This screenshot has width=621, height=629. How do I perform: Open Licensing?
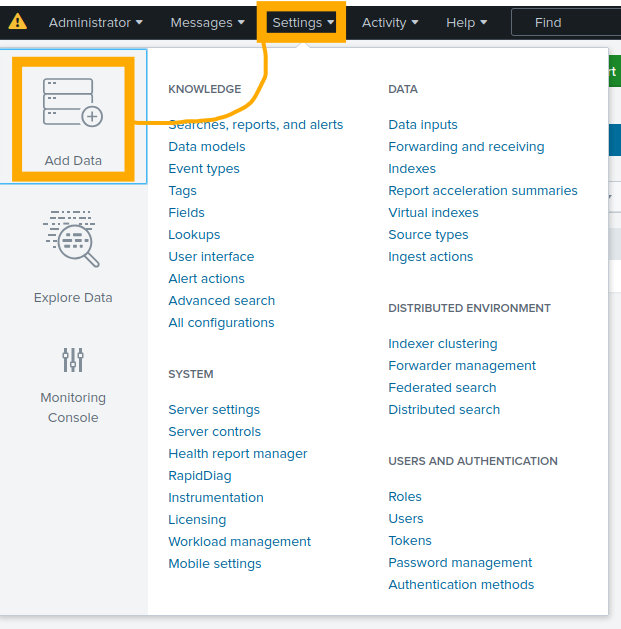click(197, 520)
